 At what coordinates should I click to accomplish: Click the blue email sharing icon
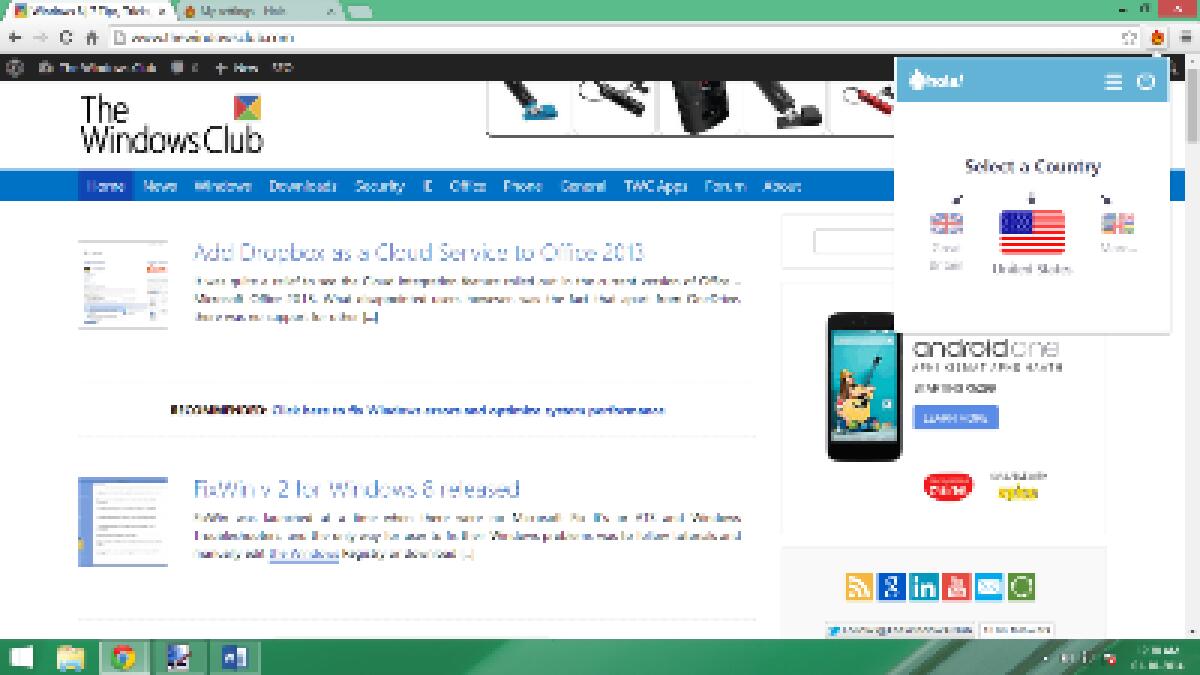(988, 587)
